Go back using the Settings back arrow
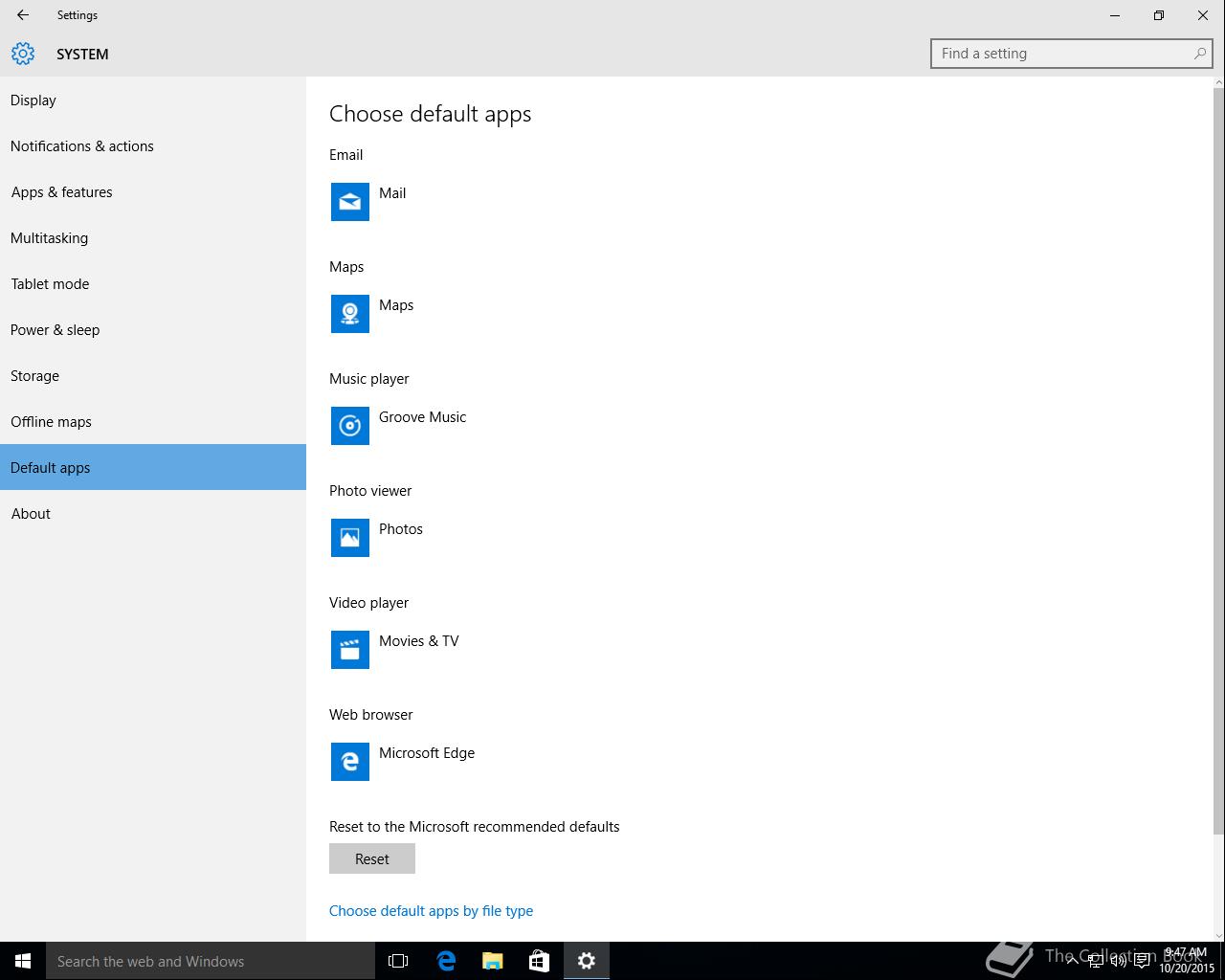Viewport: 1225px width, 980px height. pyautogui.click(x=23, y=15)
